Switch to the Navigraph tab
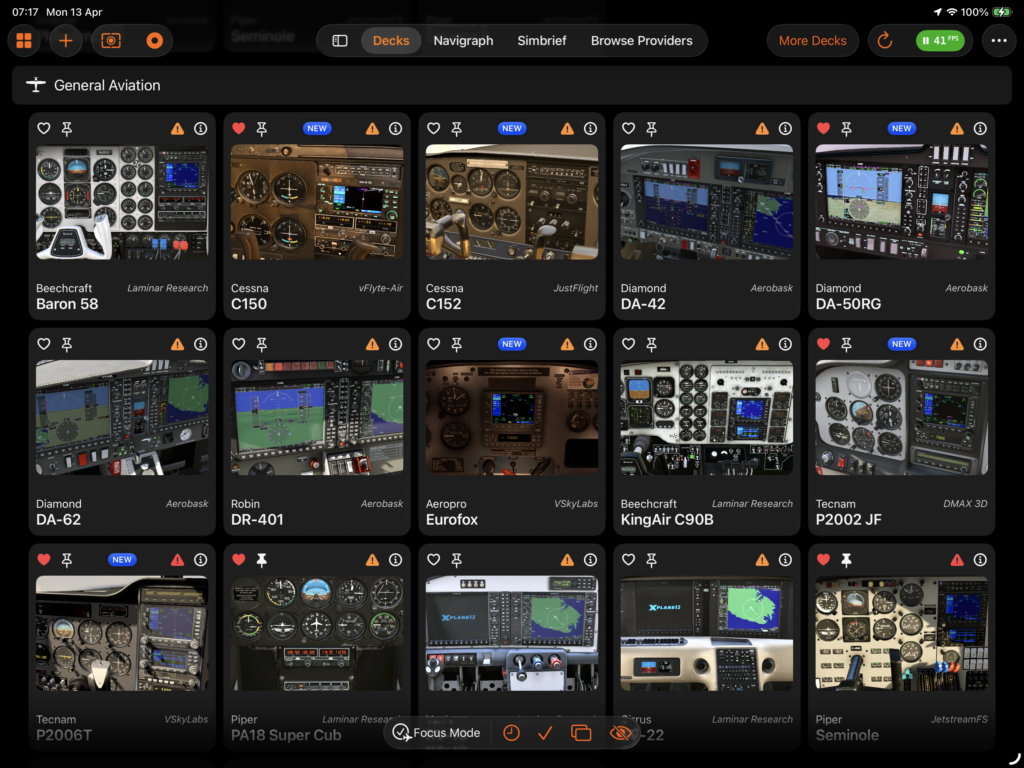1024x768 pixels. [463, 41]
